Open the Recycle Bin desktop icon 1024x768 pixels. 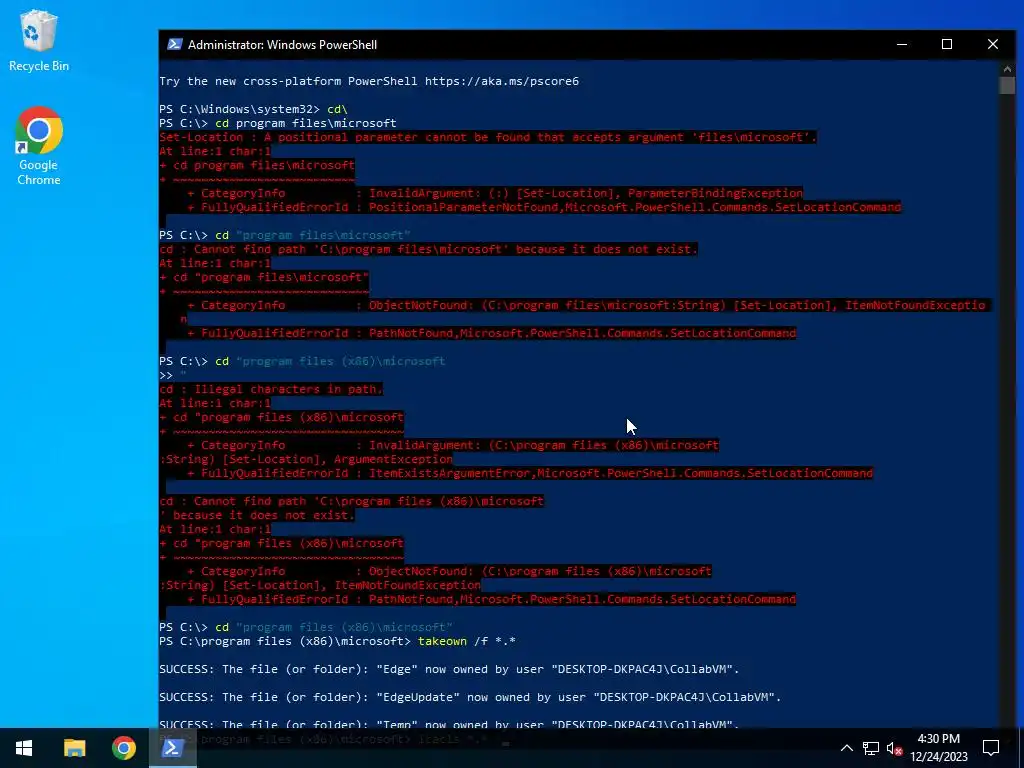[x=39, y=40]
